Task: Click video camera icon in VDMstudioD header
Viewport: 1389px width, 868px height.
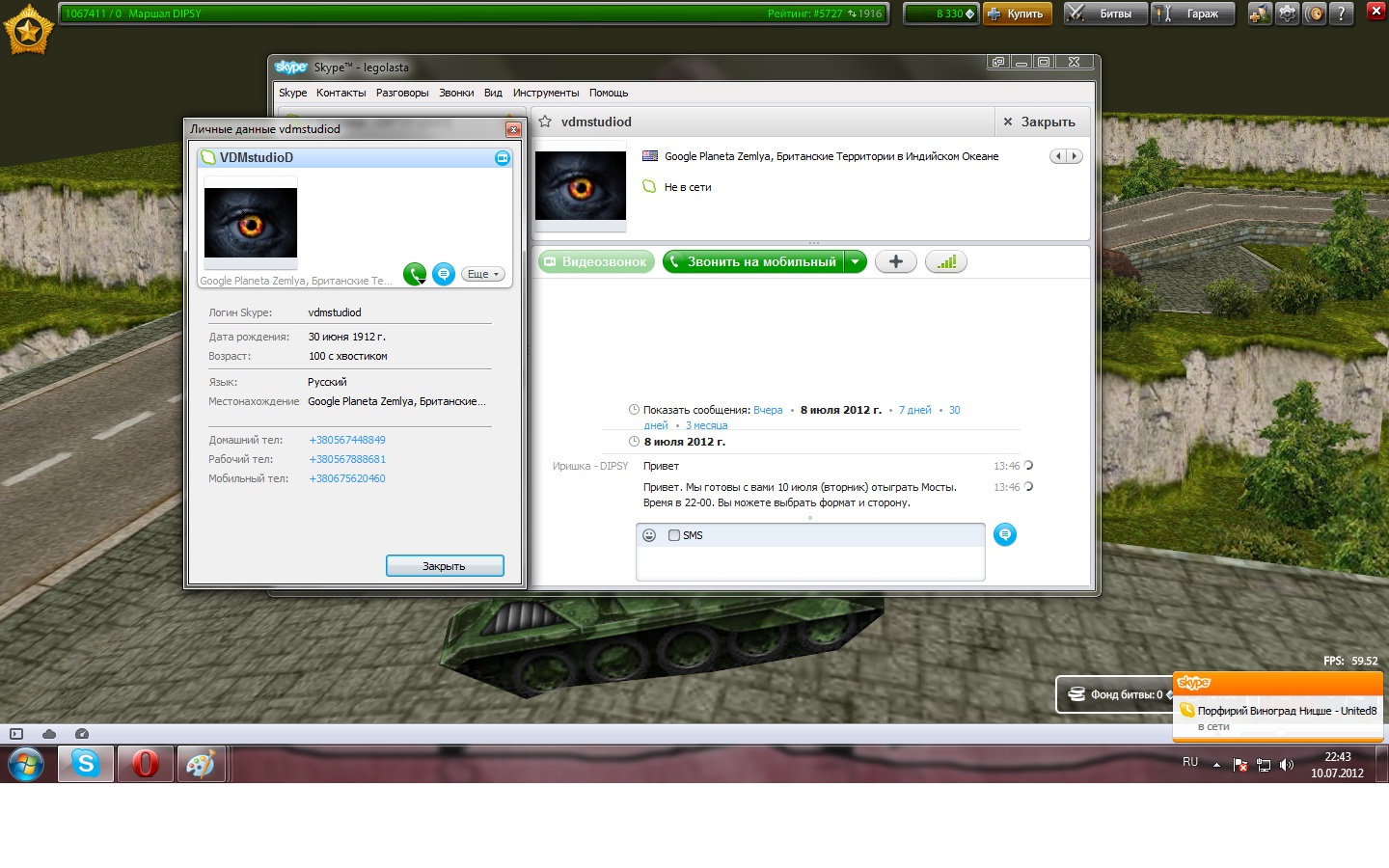Action: (x=503, y=158)
